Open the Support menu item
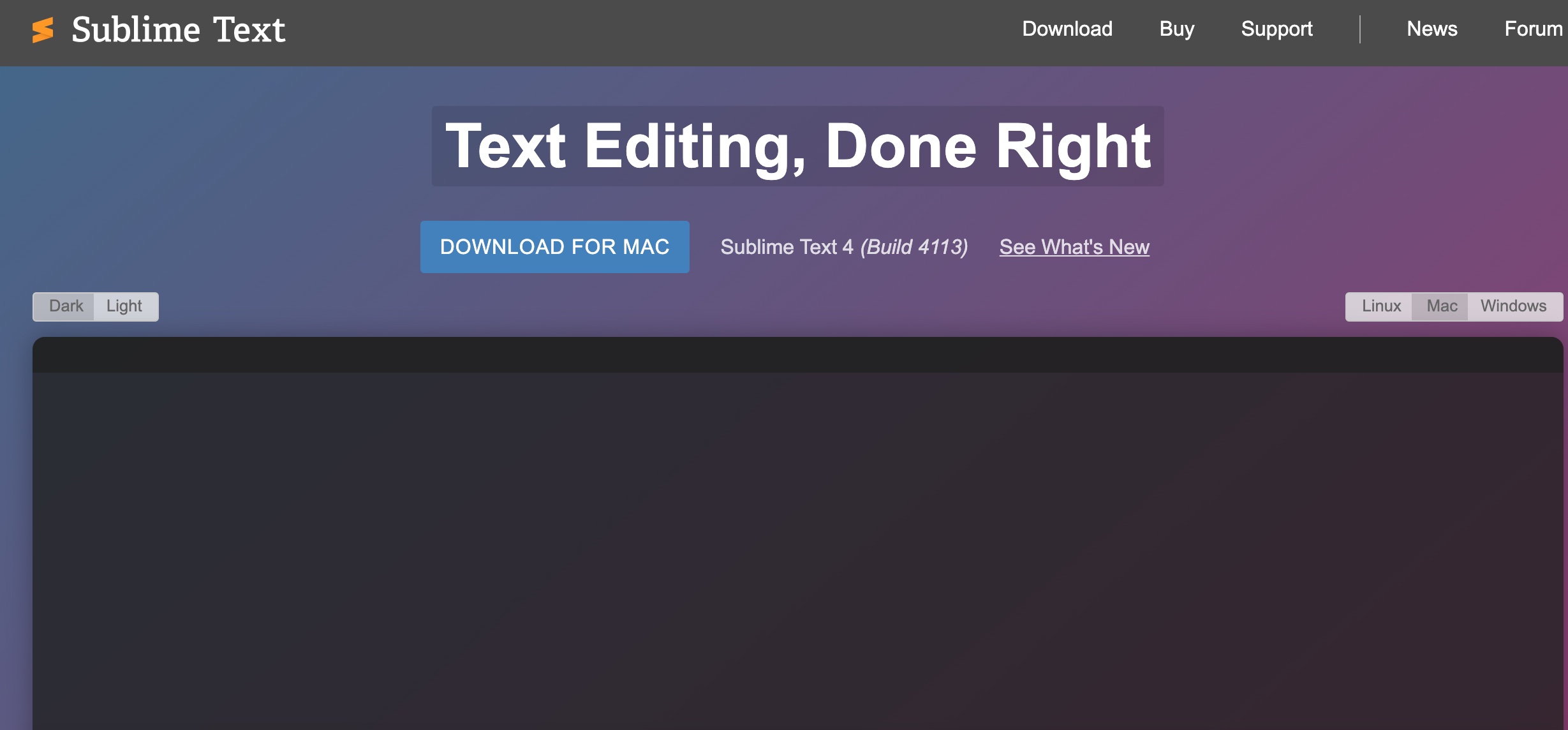This screenshot has height=730, width=1568. [x=1276, y=29]
